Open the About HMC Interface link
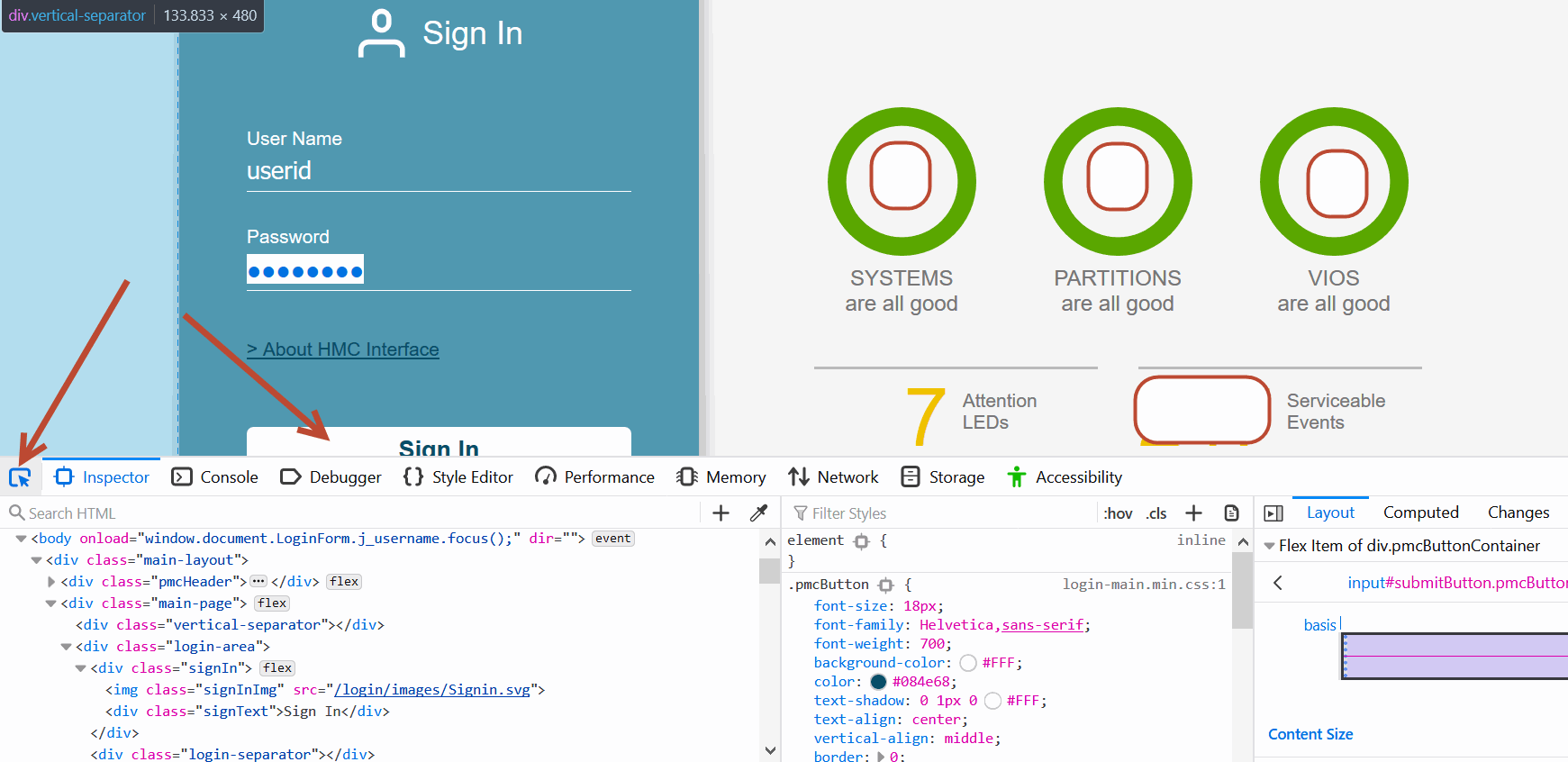 tap(343, 349)
